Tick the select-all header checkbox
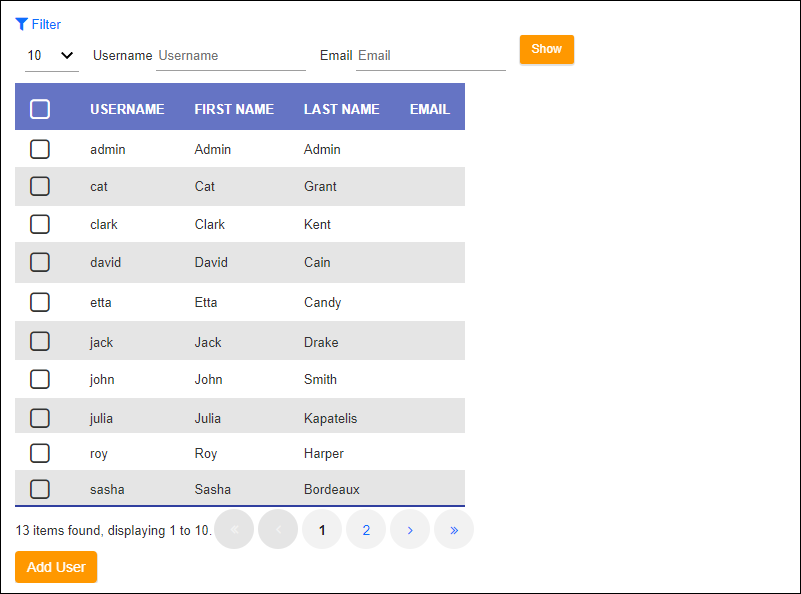This screenshot has width=801, height=594. (40, 109)
